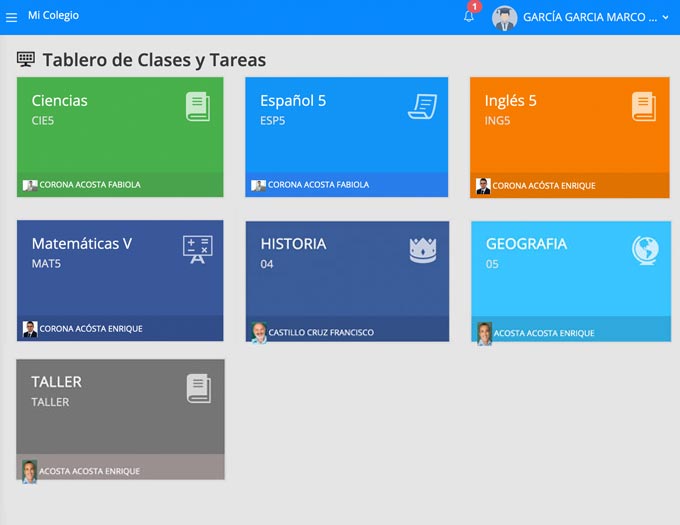Expand the user account dropdown arrow

pos(666,17)
